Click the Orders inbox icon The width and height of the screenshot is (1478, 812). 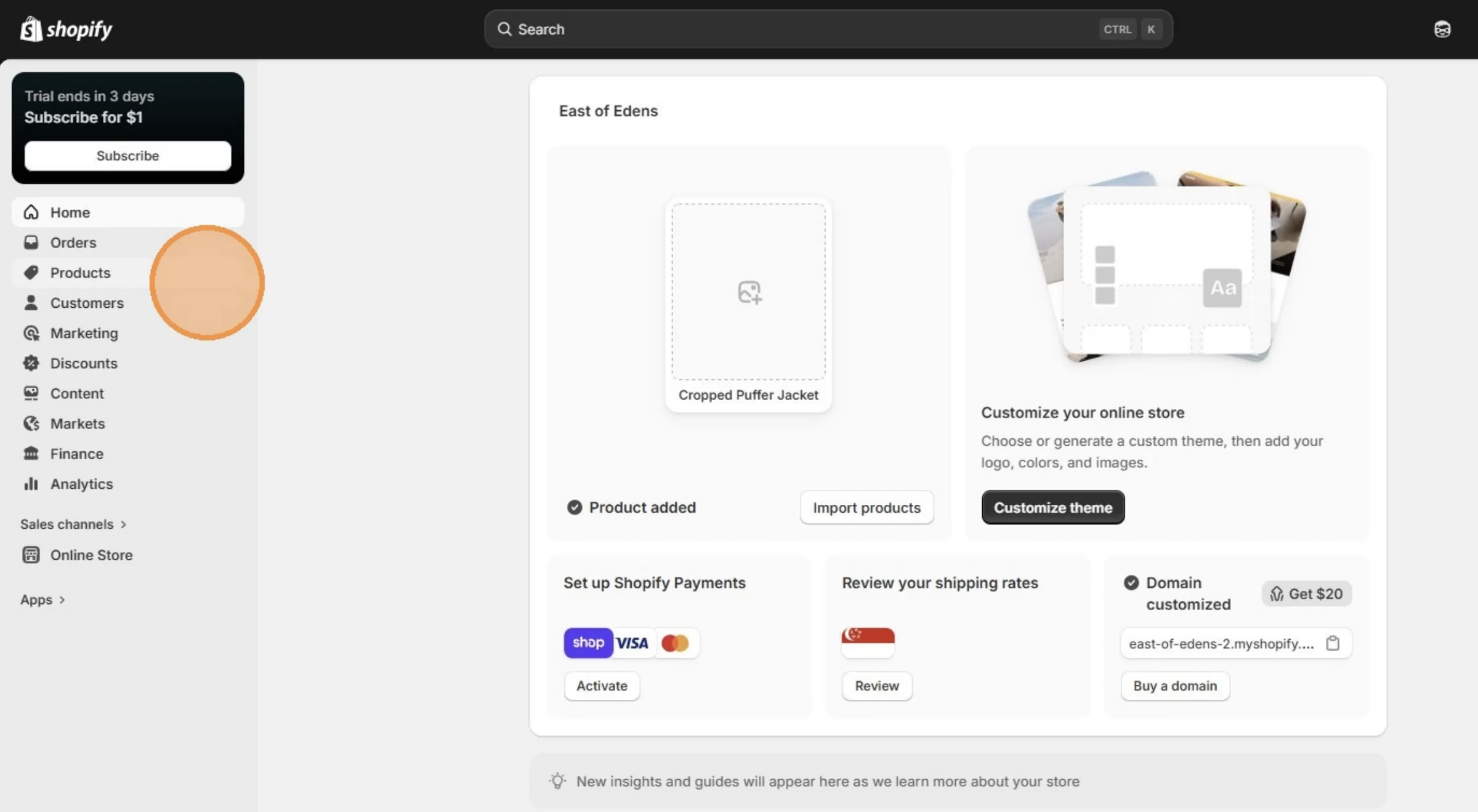tap(31, 243)
